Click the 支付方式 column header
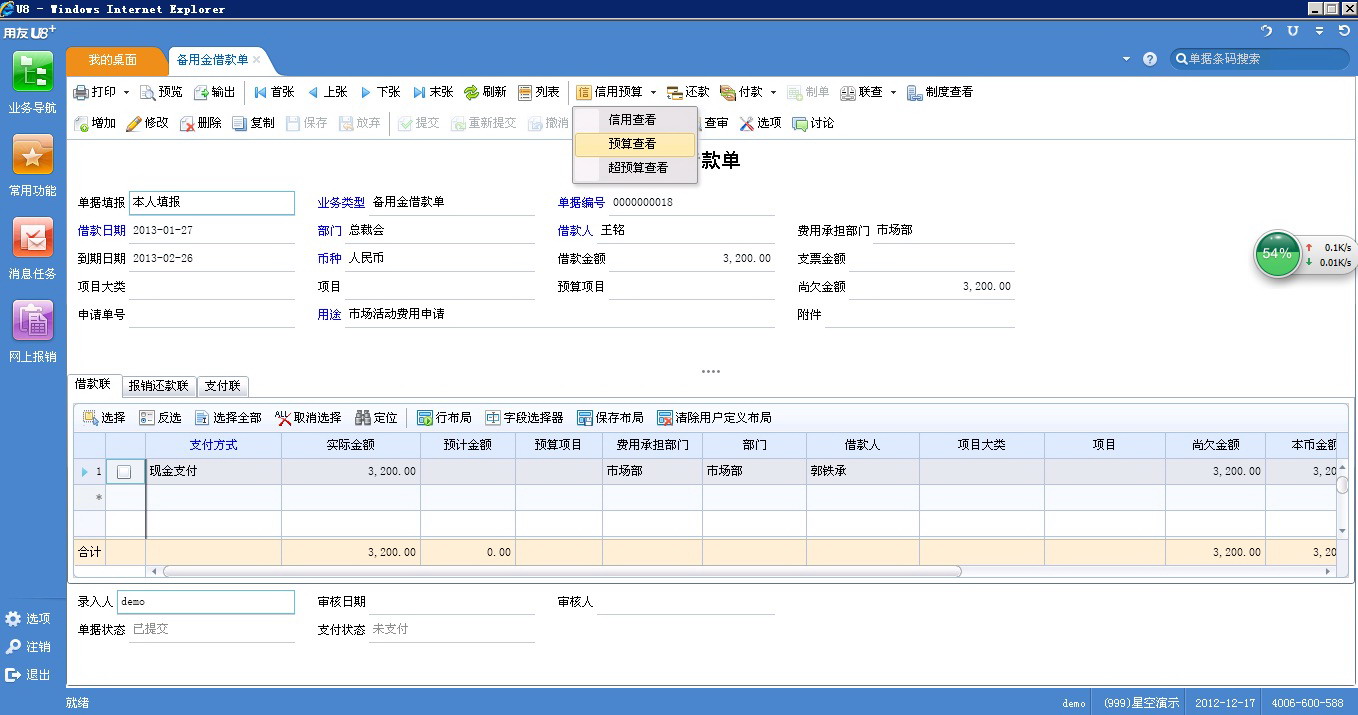Screen dimensions: 1358x715 click(x=214, y=445)
